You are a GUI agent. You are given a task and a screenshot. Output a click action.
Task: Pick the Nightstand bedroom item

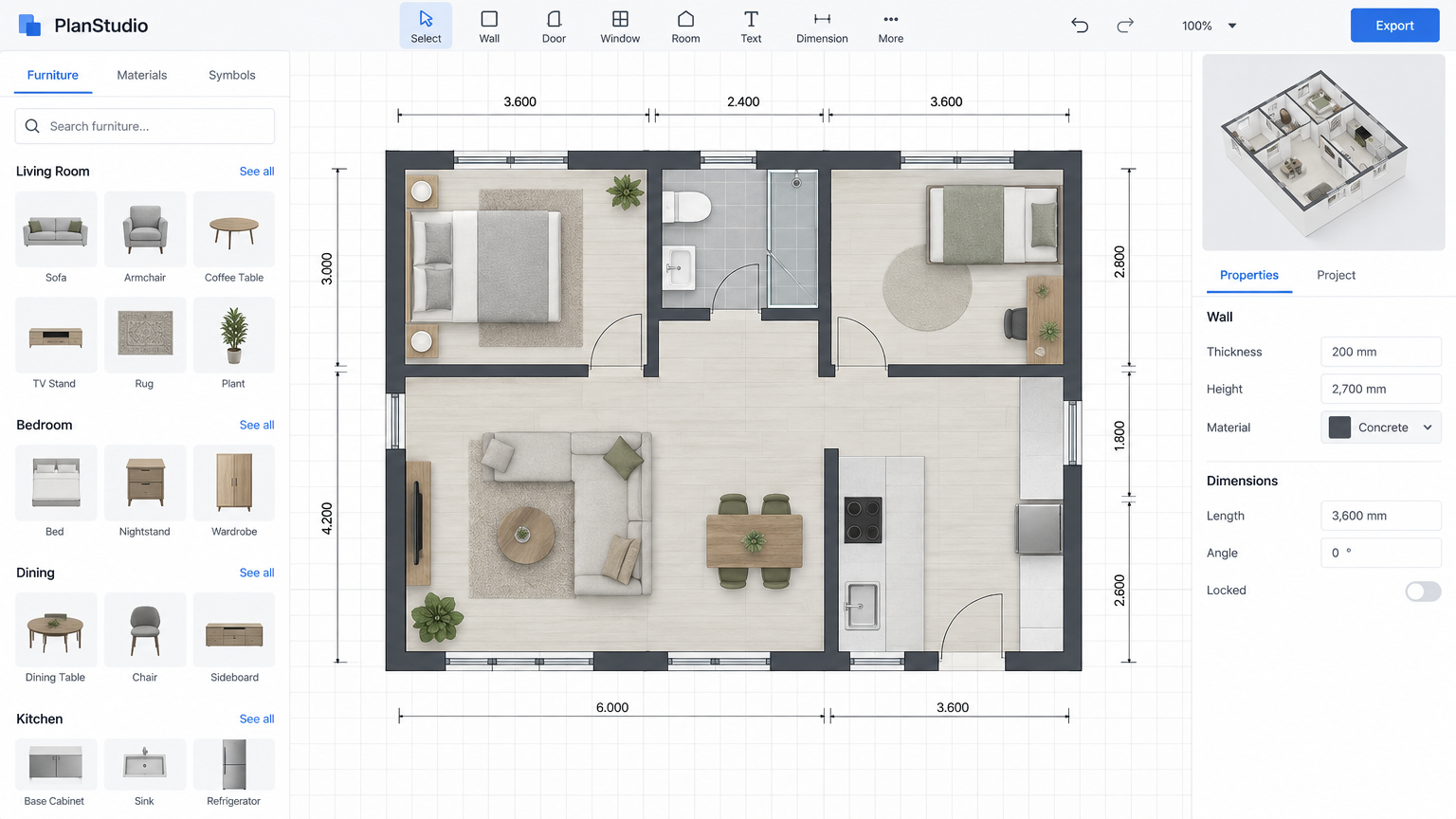(145, 492)
